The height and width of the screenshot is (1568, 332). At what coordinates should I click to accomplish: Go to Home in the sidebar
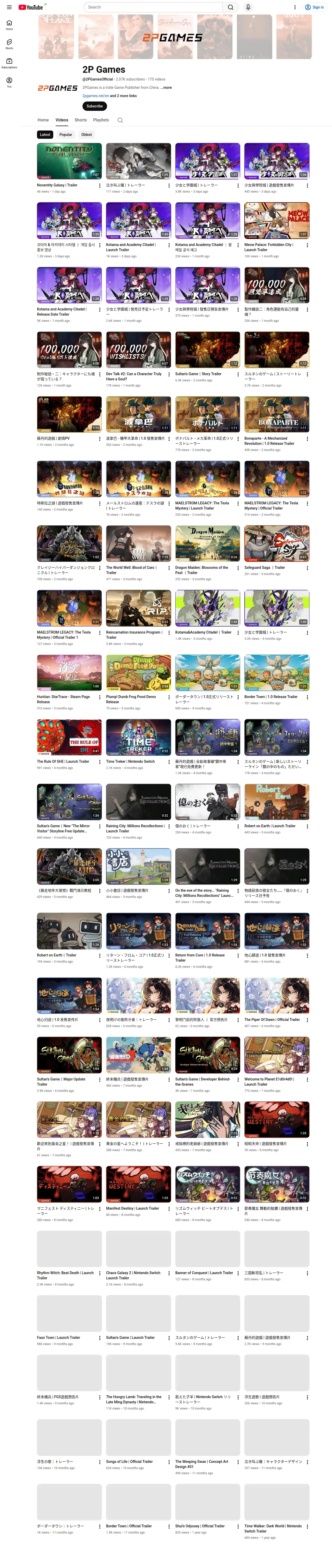pyautogui.click(x=9, y=25)
